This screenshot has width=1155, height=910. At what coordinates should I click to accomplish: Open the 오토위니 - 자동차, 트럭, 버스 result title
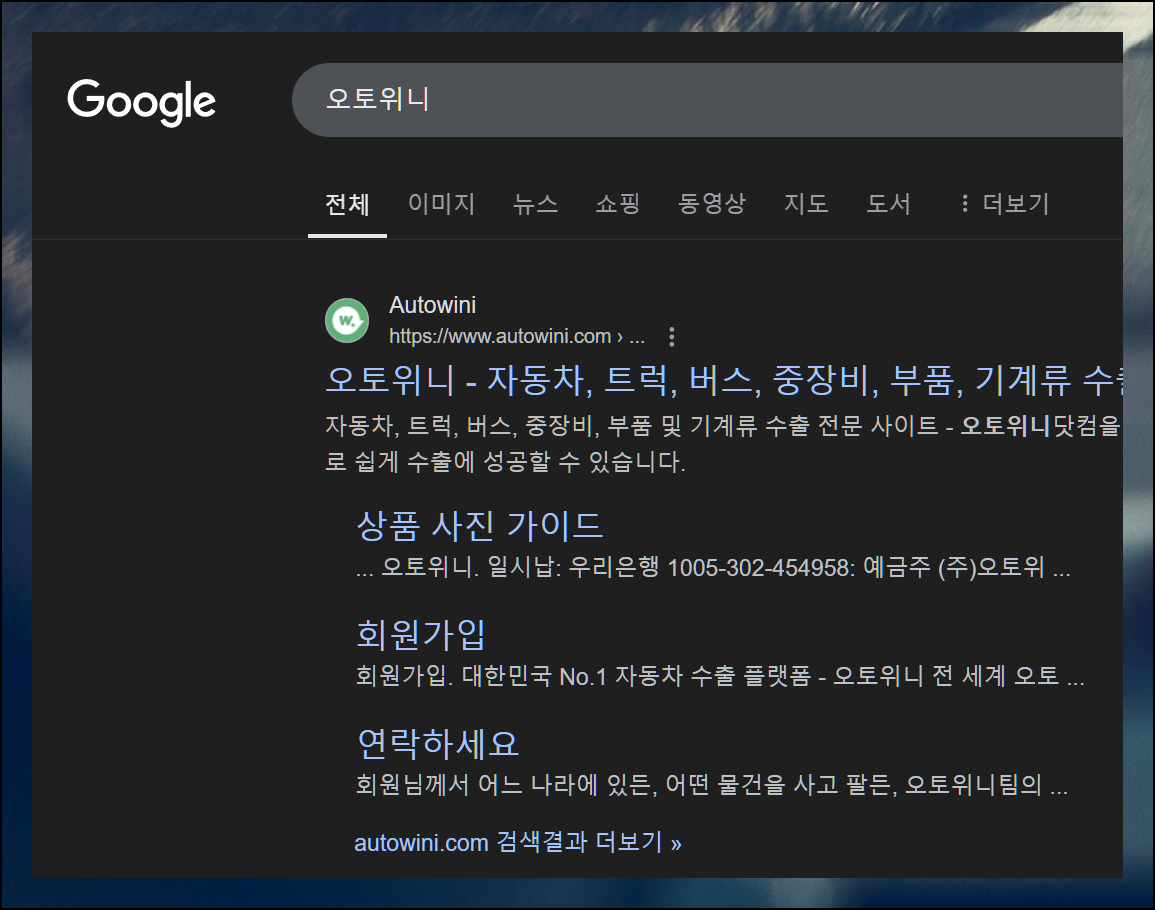tap(724, 380)
